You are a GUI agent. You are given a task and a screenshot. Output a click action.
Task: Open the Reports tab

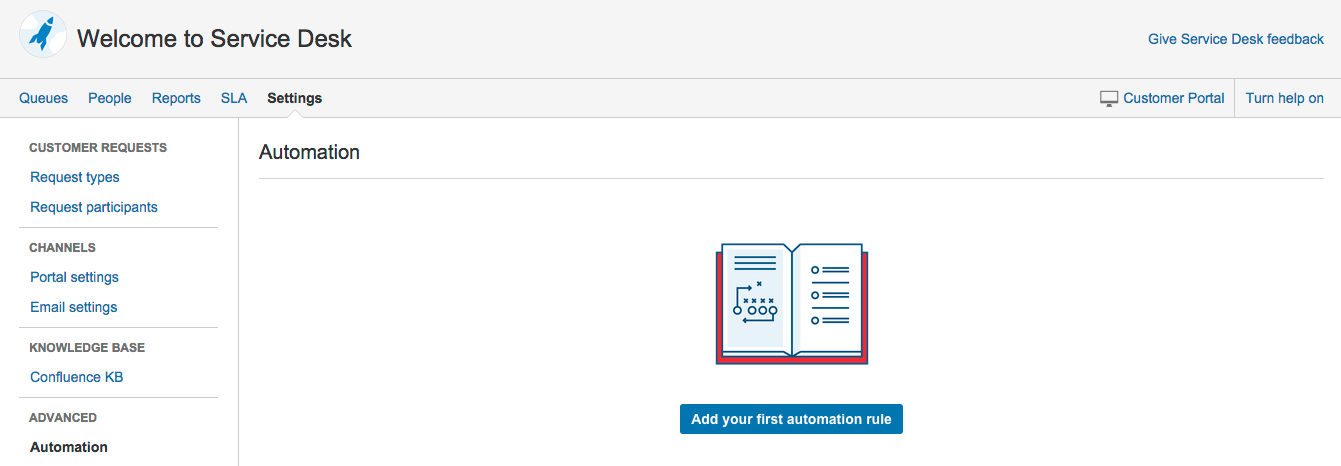pyautogui.click(x=176, y=98)
